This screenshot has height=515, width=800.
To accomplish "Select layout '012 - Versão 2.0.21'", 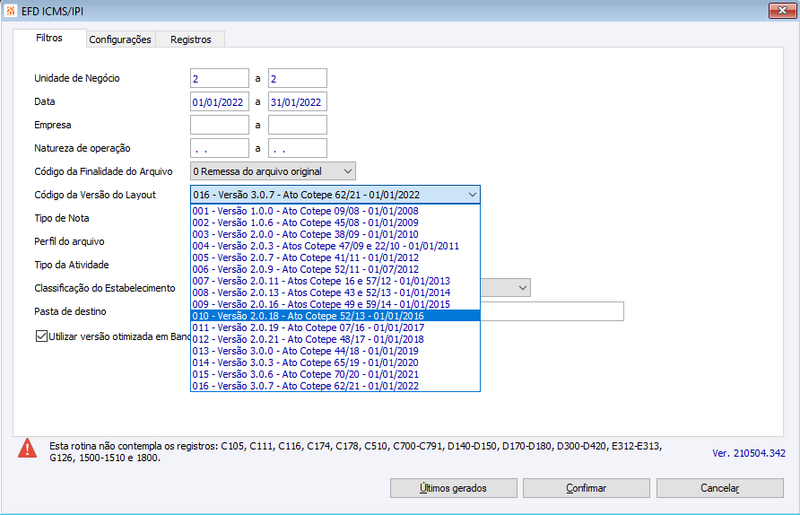I will pos(335,339).
